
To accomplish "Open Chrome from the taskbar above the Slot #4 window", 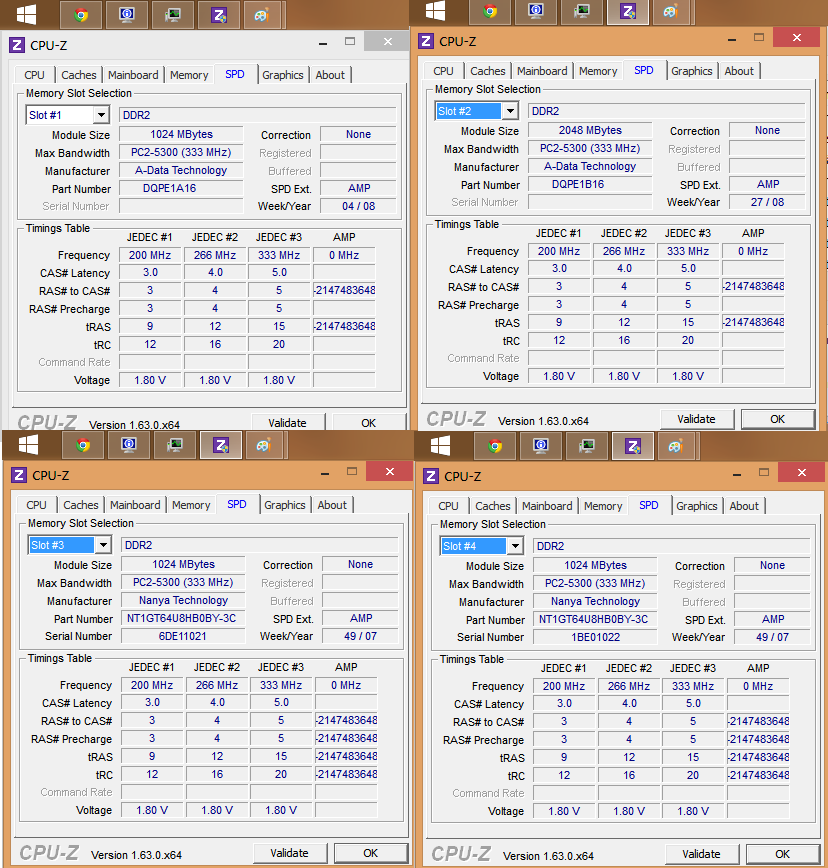I will tap(495, 446).
